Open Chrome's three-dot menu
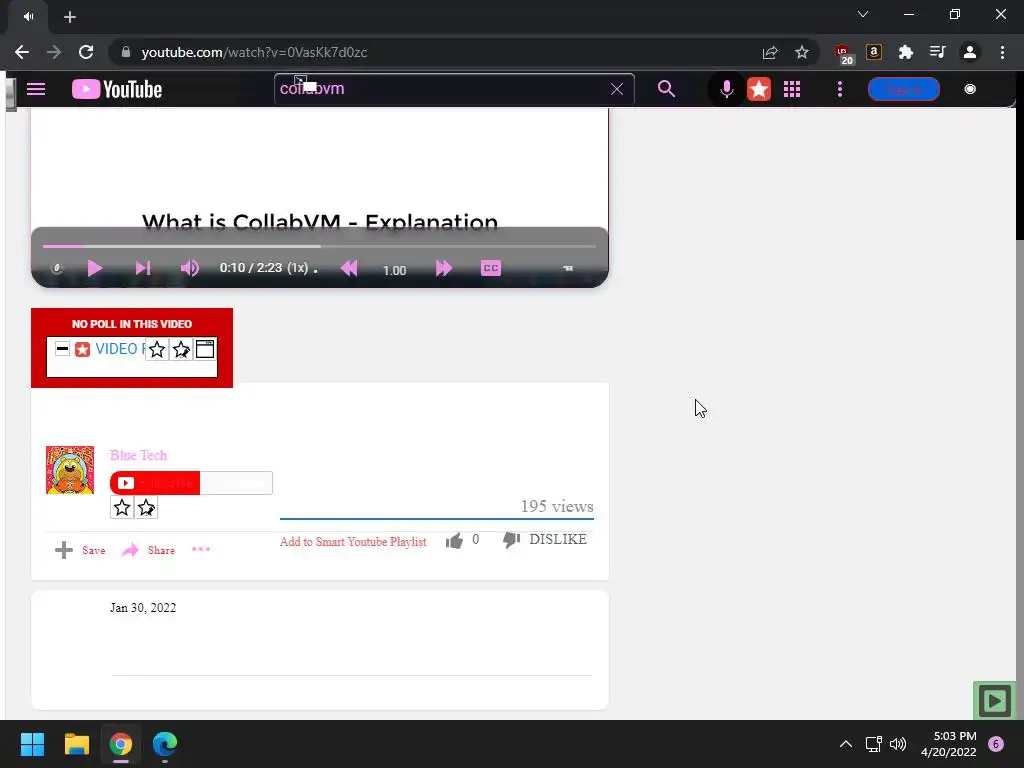The image size is (1024, 768). click(1002, 52)
